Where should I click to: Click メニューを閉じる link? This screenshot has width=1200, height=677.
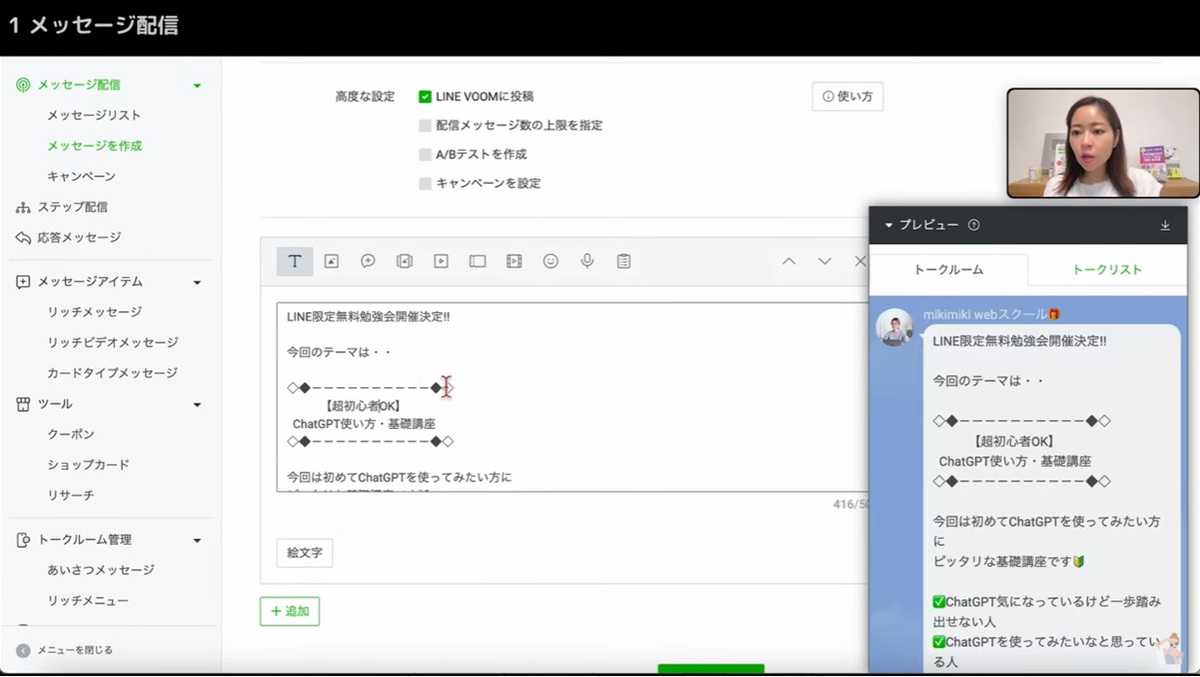click(75, 650)
